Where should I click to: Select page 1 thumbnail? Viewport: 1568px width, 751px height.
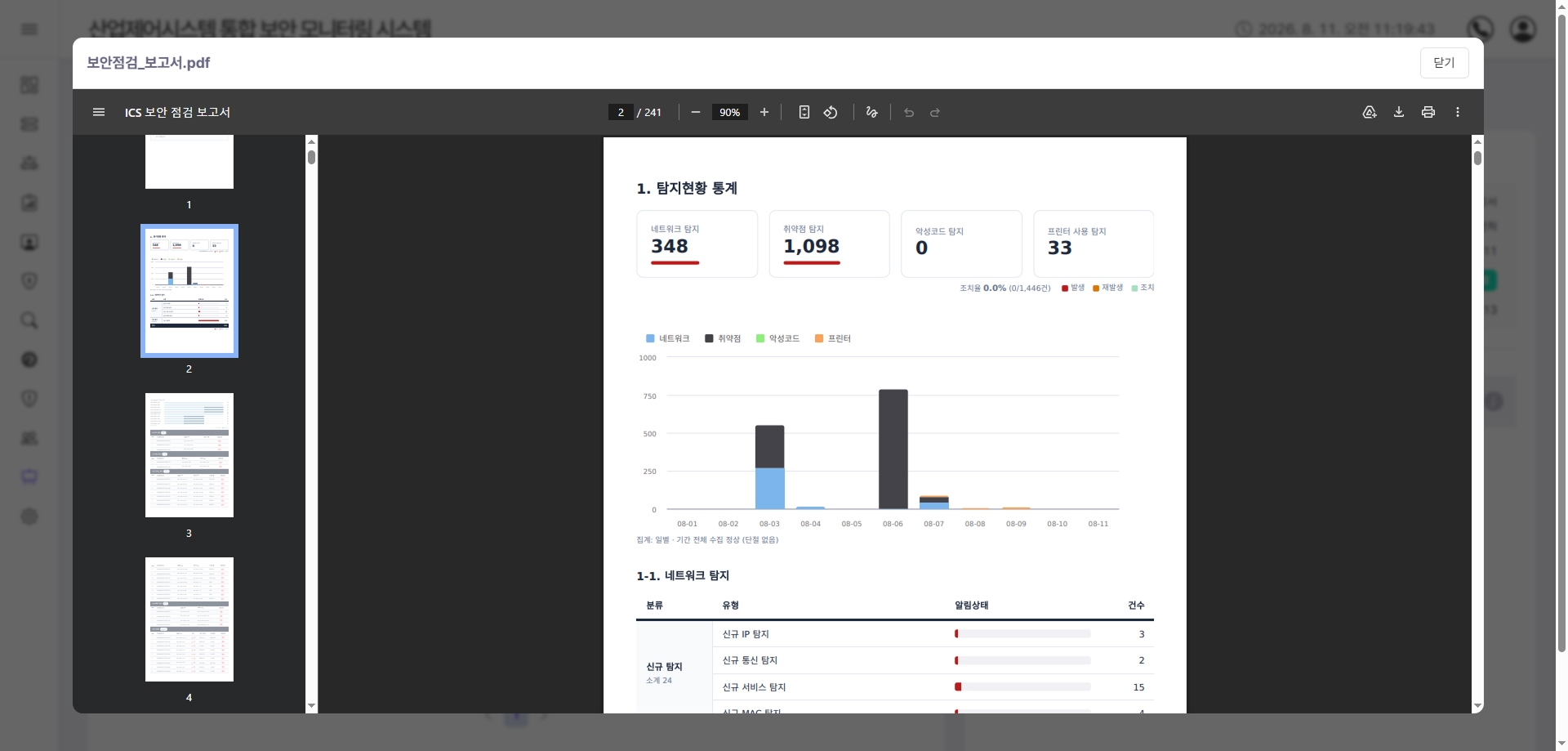pos(189,162)
